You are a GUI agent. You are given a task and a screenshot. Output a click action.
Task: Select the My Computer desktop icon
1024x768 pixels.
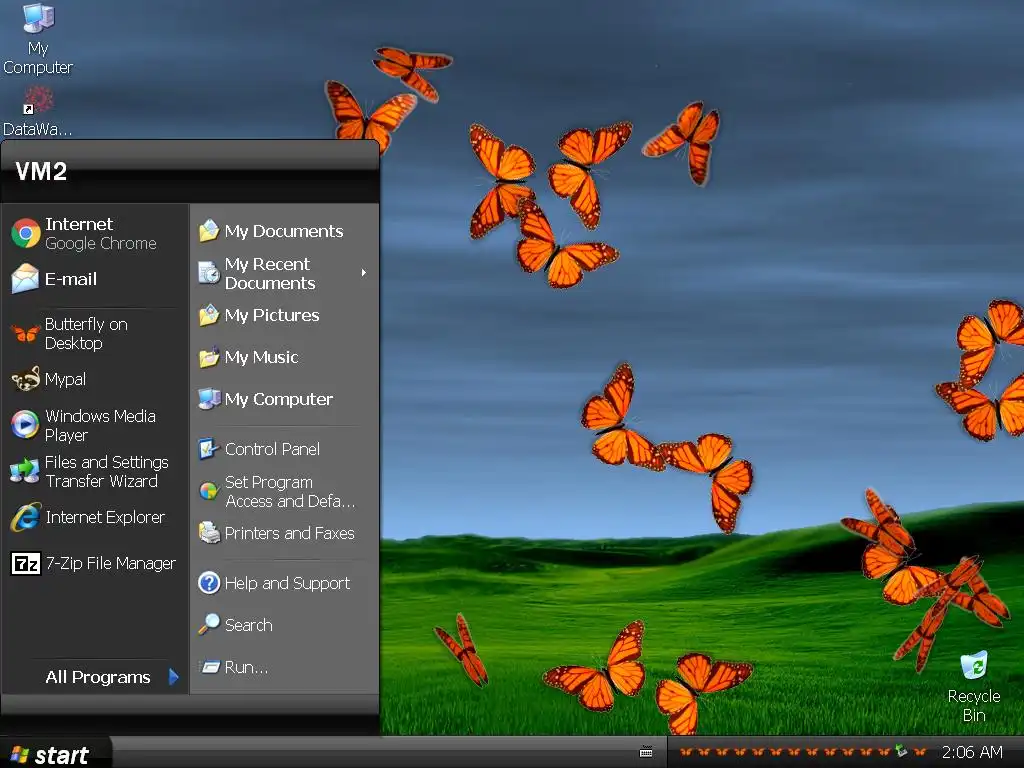[x=38, y=39]
